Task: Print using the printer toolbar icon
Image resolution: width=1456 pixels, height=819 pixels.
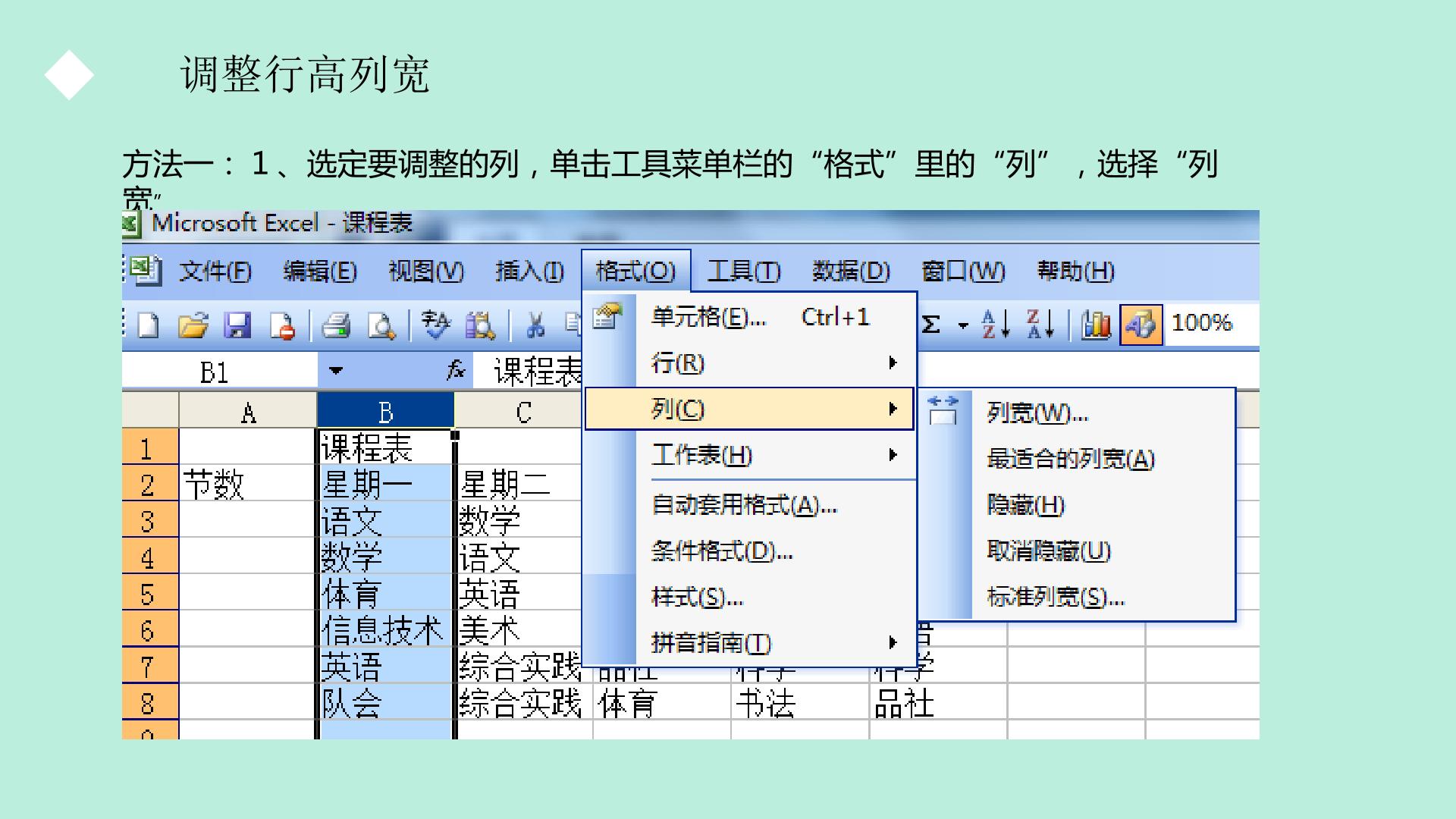Action: tap(336, 325)
